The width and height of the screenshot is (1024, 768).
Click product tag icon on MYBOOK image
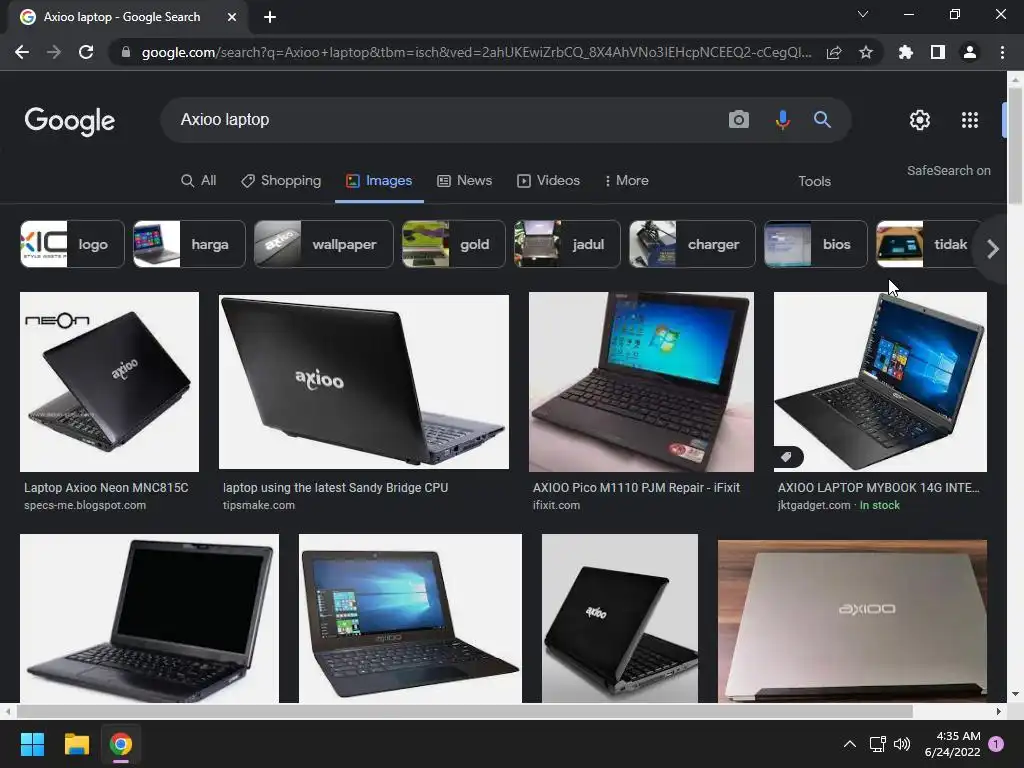[788, 457]
